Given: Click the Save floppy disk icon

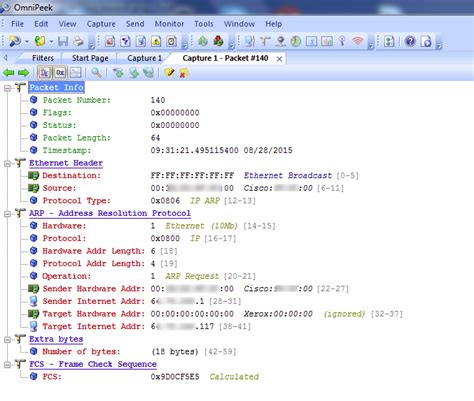Looking at the screenshot, I should tap(63, 41).
